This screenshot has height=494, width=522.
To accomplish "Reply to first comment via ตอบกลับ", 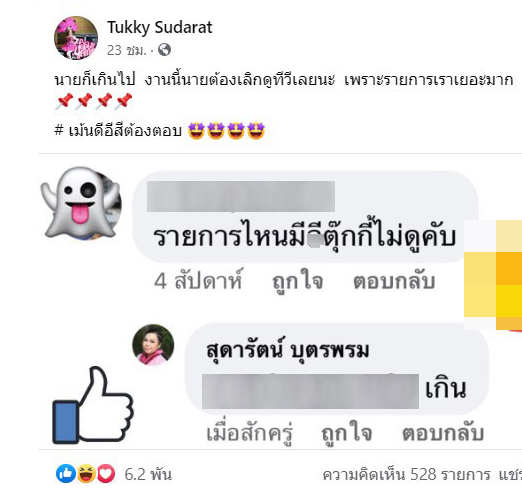I will click(394, 281).
